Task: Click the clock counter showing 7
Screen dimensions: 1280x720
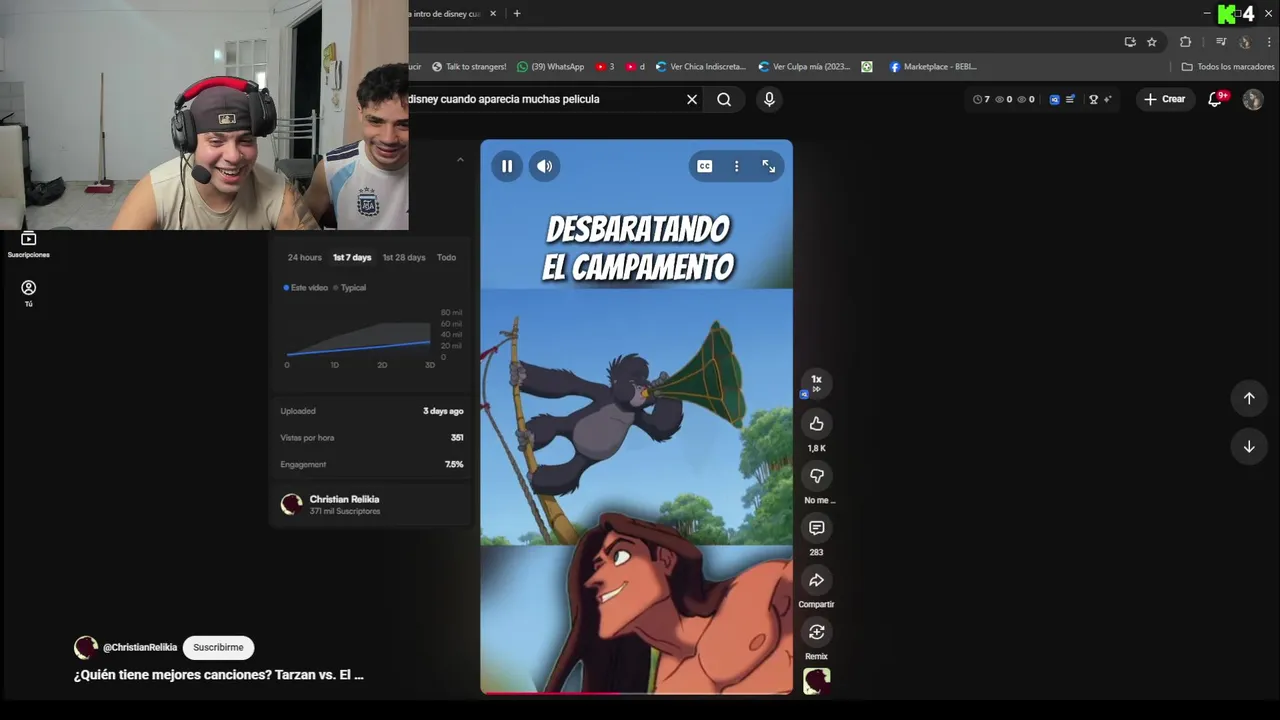Action: tap(981, 99)
